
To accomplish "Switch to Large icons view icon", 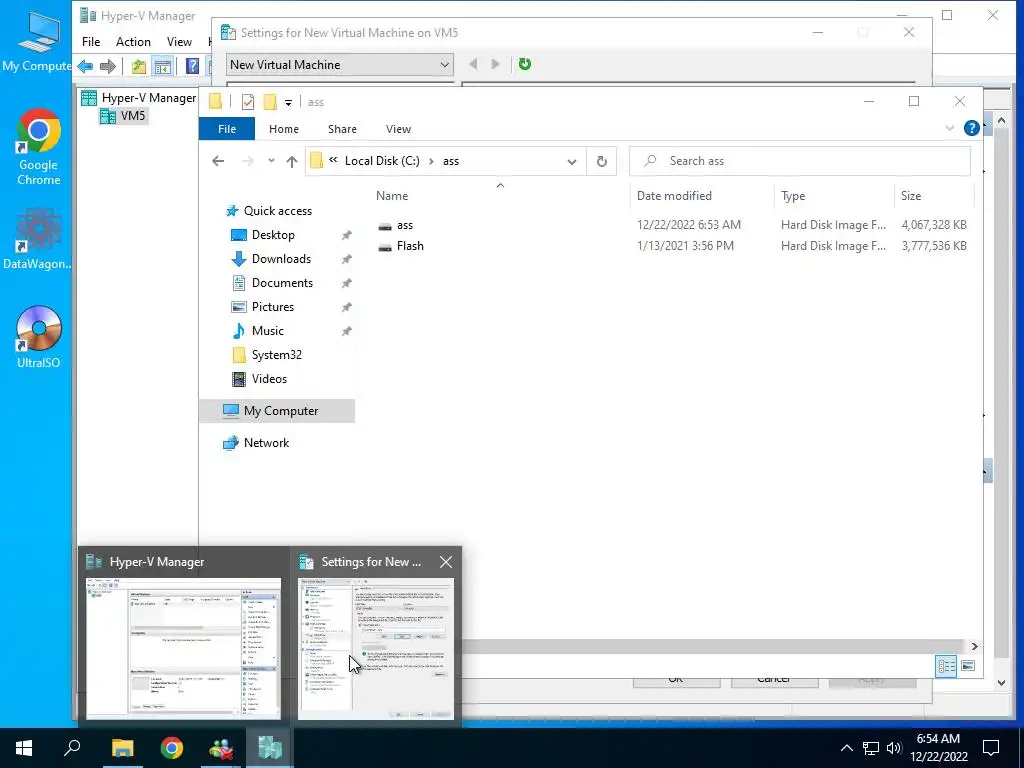I will pos(968,666).
